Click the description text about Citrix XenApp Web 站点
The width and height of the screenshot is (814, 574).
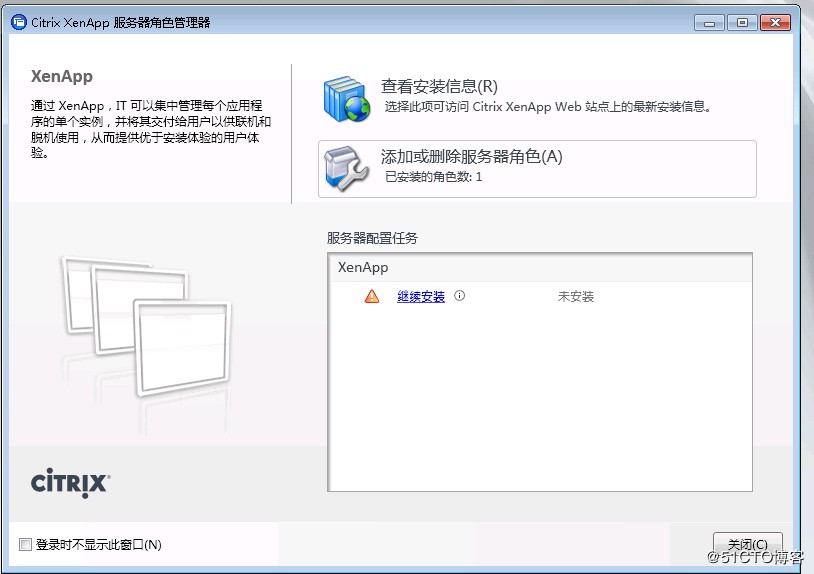548,107
